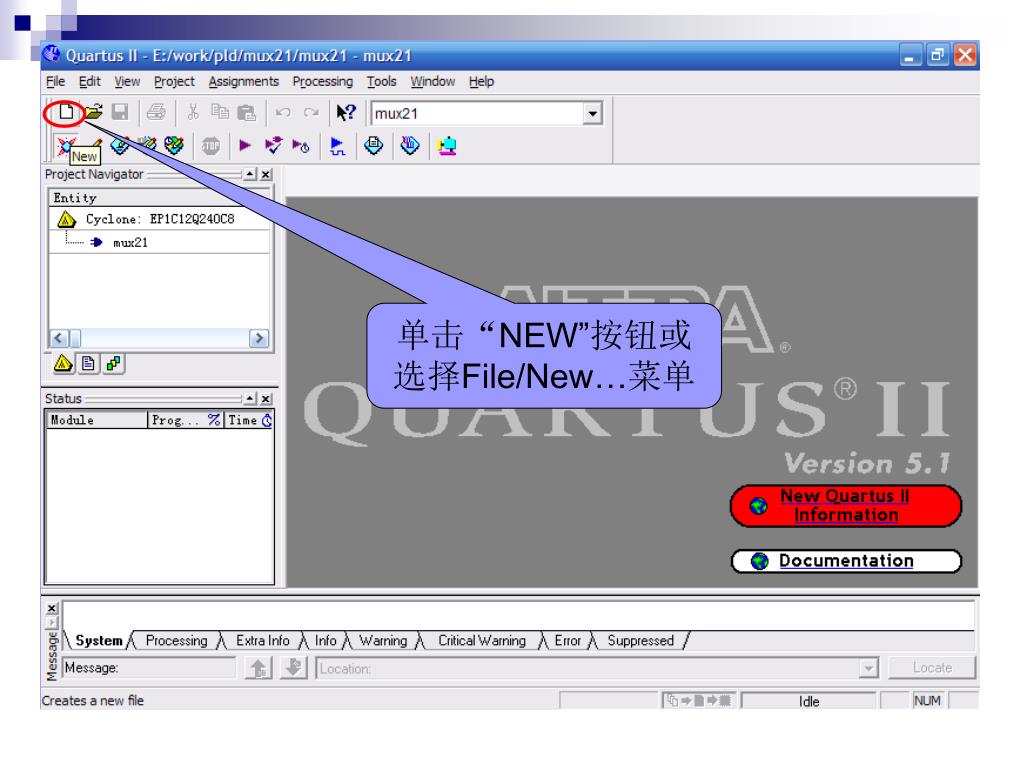Image resolution: width=1024 pixels, height=768 pixels.
Task: Open the File menu
Action: [x=56, y=82]
